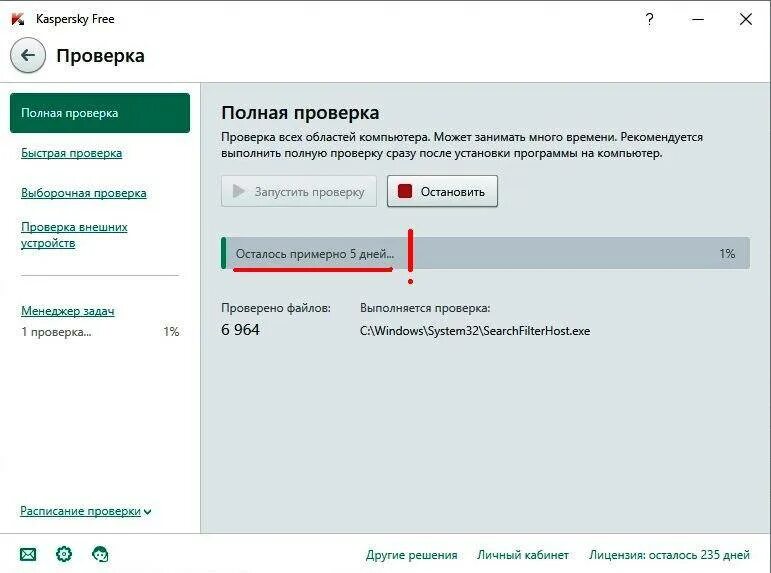Click Лицензия: осталось 235 дней
771x573 pixels.
click(669, 555)
